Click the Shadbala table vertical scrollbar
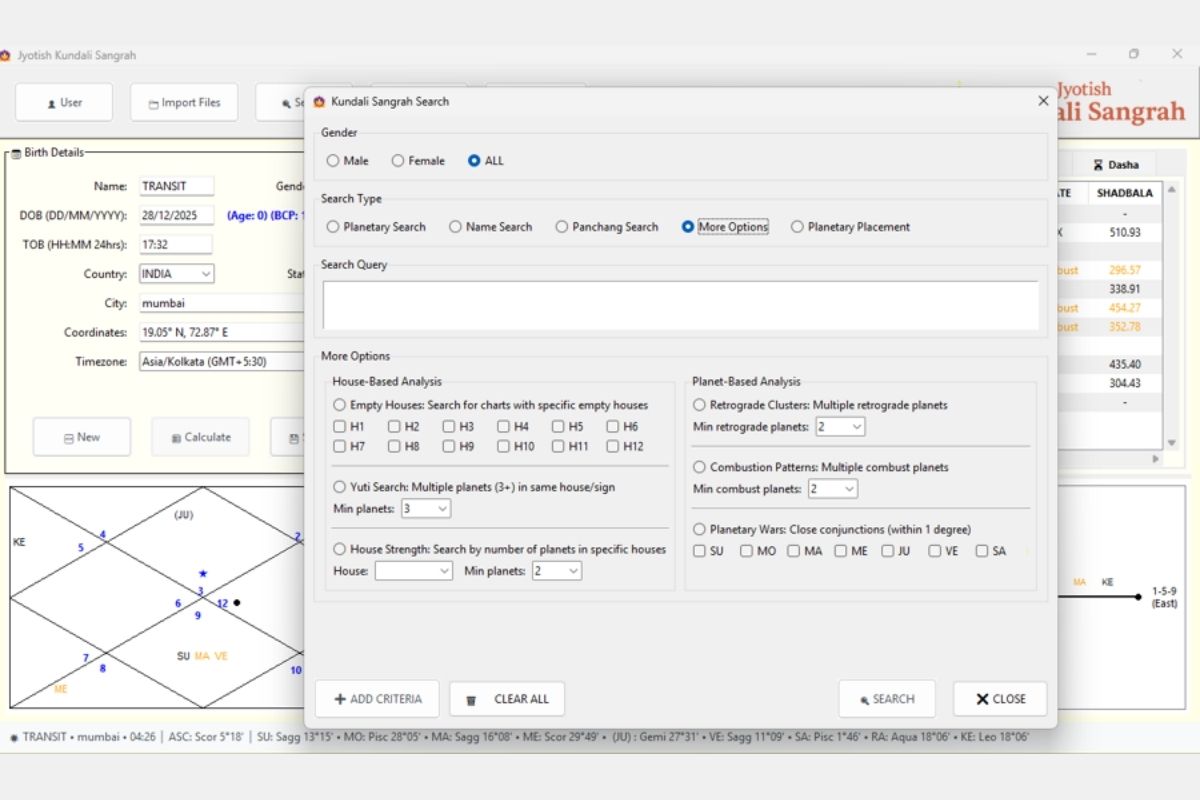Screen dimensions: 1200x800 pyautogui.click(x=1172, y=315)
